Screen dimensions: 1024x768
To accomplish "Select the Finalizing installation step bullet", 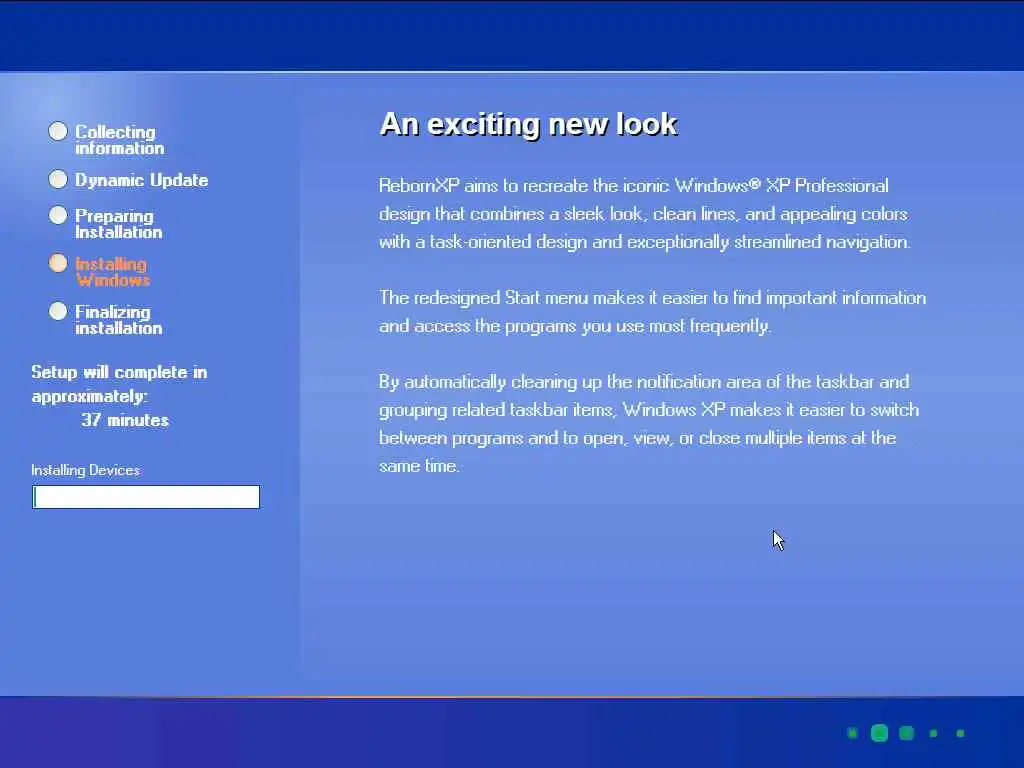I will click(x=58, y=311).
